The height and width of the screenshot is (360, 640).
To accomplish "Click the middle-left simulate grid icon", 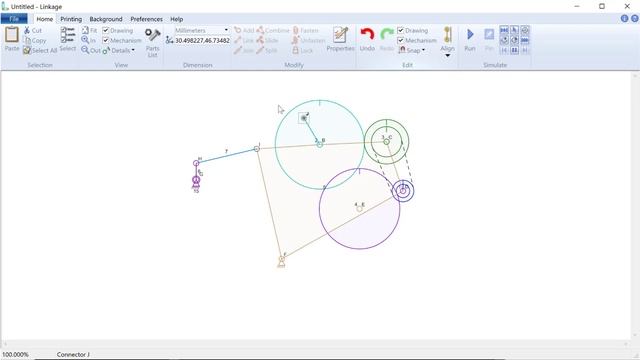I will [504, 40].
